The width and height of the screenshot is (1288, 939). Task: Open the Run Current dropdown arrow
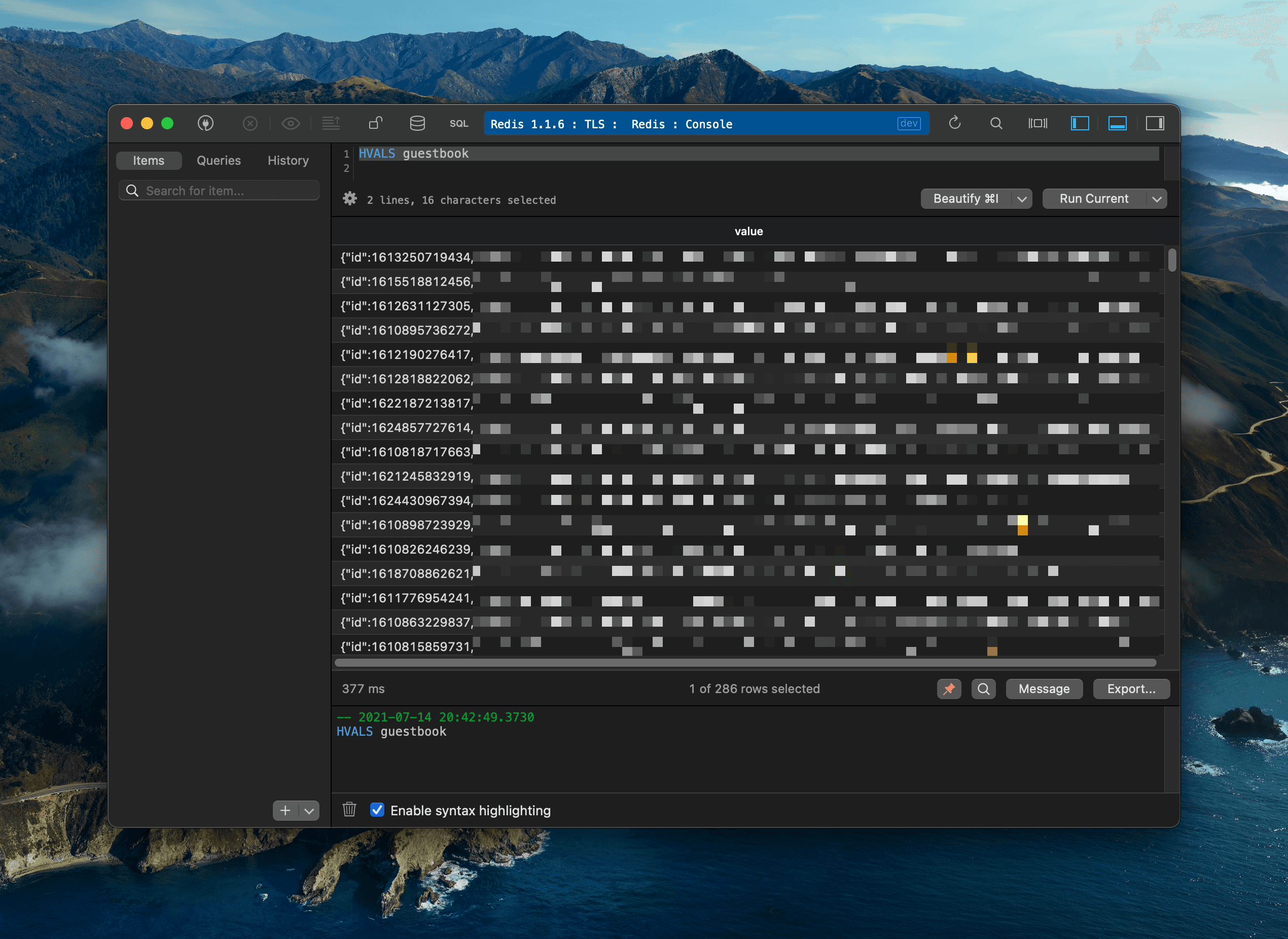pos(1156,199)
